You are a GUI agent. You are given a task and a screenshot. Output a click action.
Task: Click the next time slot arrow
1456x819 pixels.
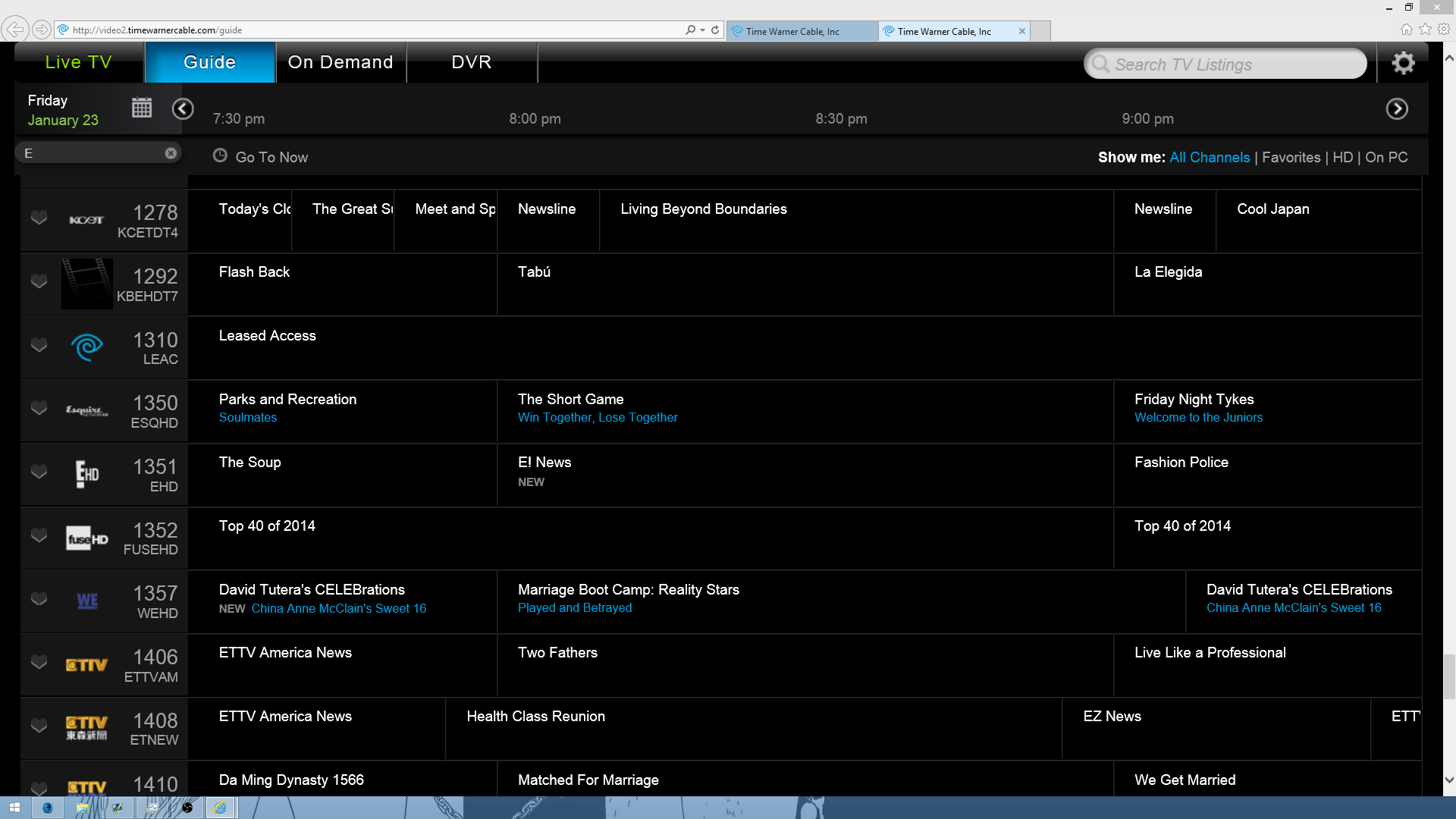click(1396, 109)
